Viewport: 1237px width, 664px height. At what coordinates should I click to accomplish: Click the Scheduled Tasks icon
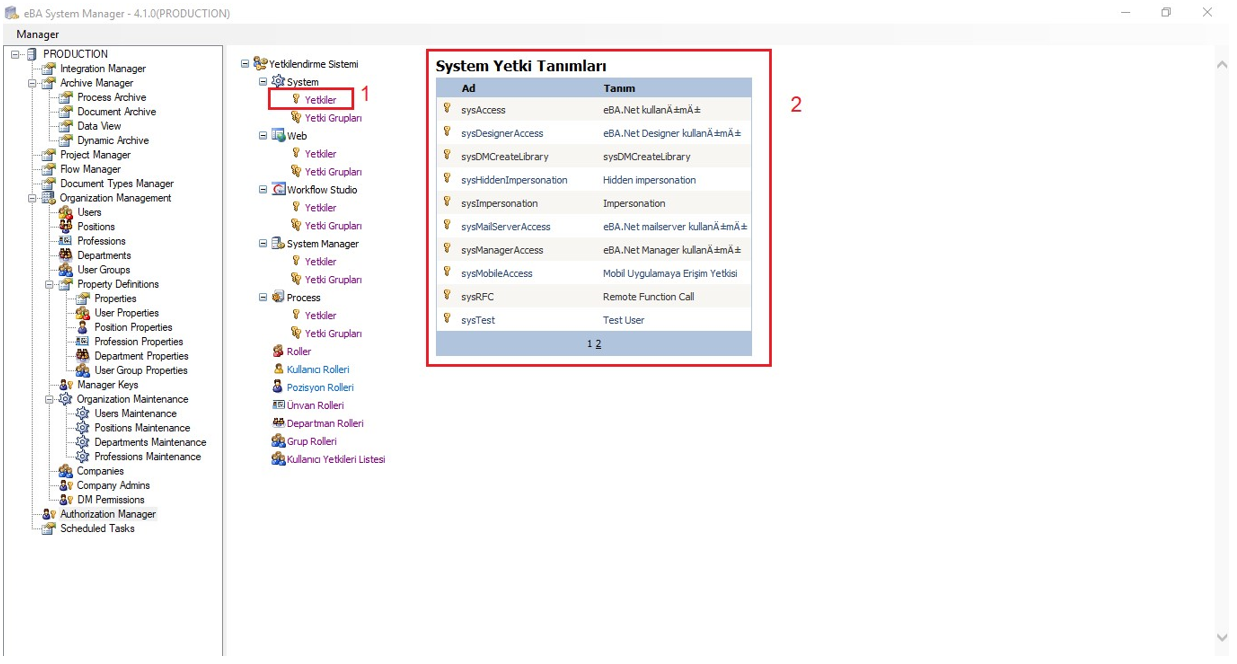click(48, 529)
